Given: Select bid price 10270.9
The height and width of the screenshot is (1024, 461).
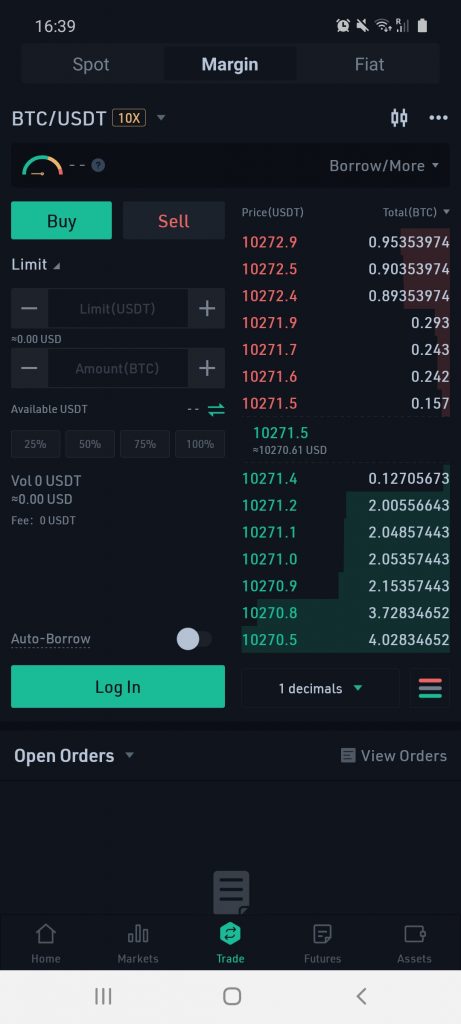Looking at the screenshot, I should coord(270,586).
